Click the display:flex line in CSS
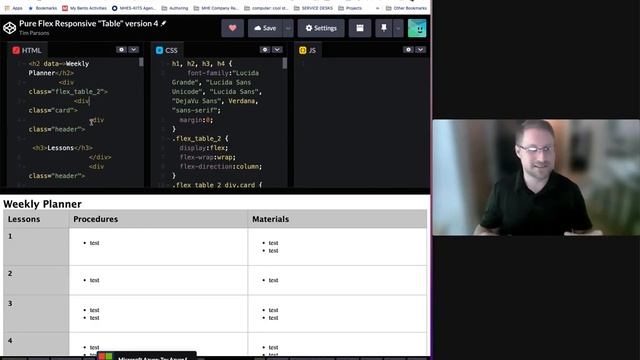 point(204,148)
